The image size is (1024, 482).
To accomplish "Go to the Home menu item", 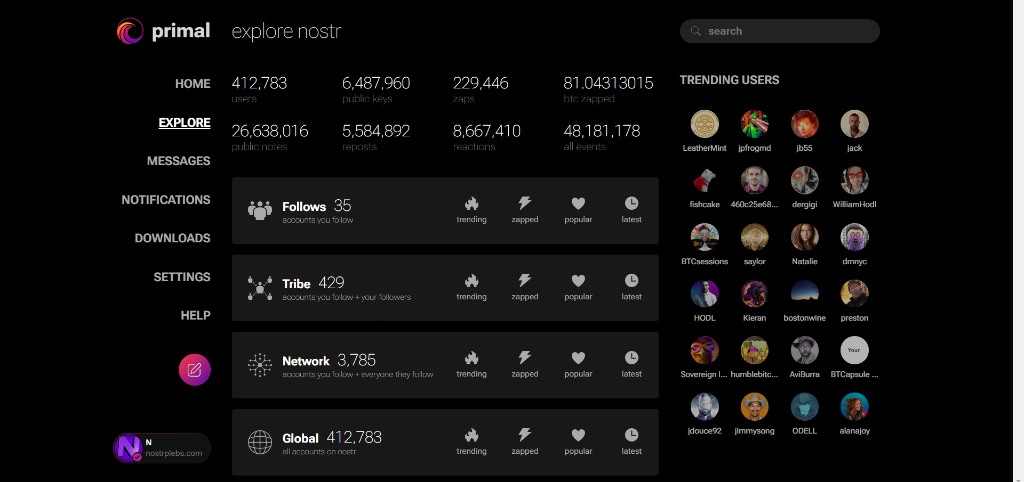I will [192, 84].
